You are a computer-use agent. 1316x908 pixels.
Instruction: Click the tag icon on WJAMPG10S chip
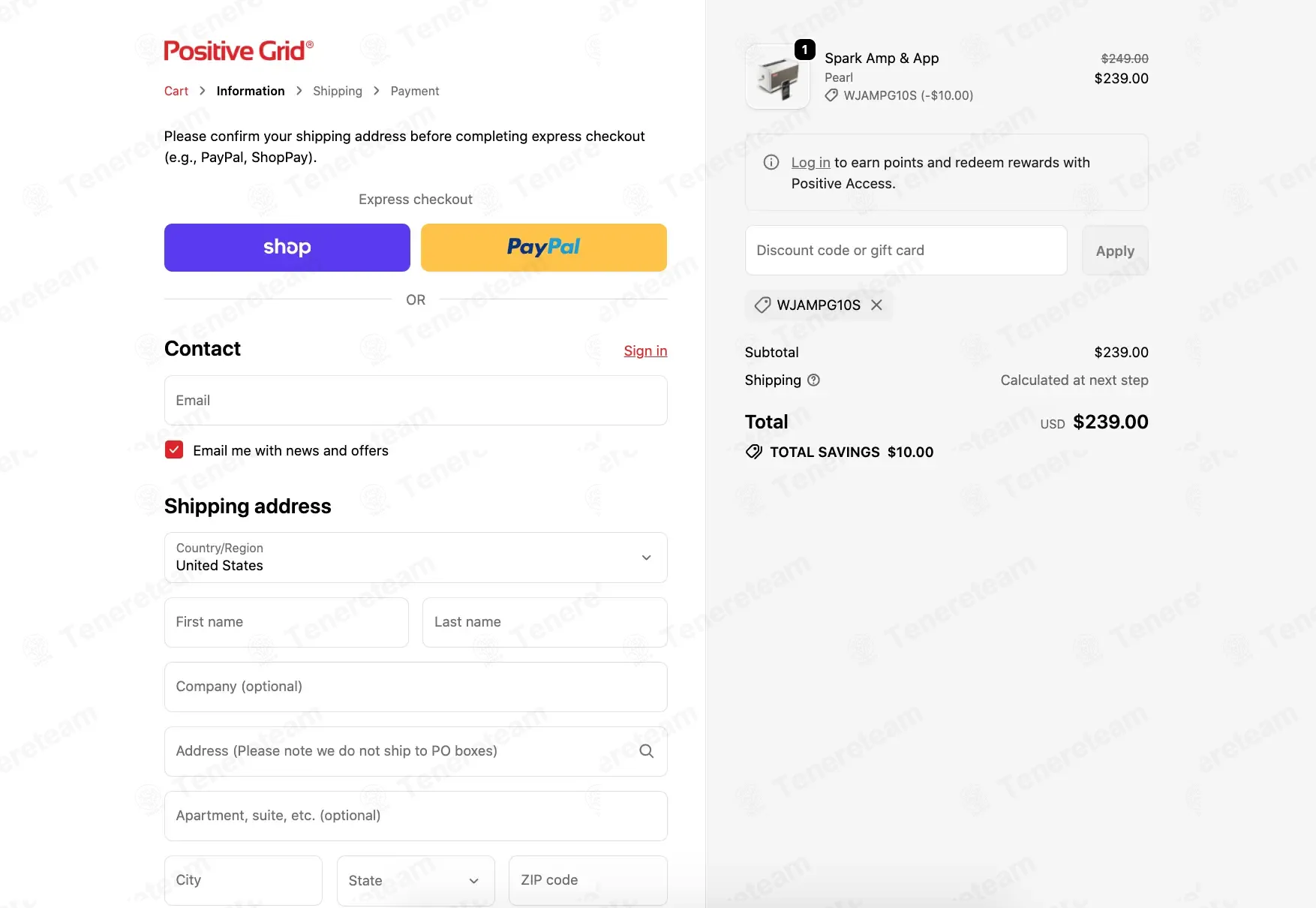[762, 305]
